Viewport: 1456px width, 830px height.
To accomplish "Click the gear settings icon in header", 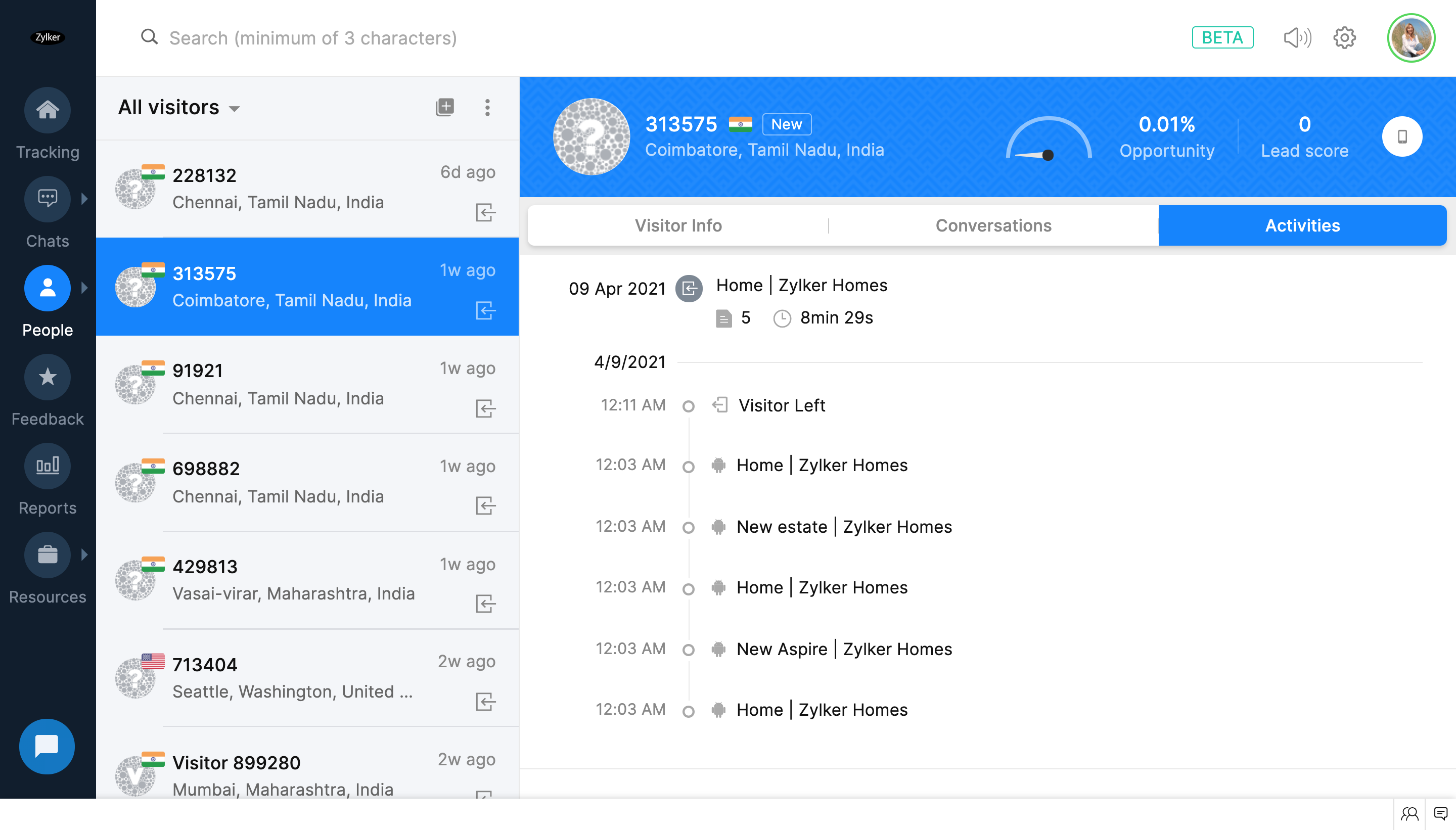I will pos(1344,37).
